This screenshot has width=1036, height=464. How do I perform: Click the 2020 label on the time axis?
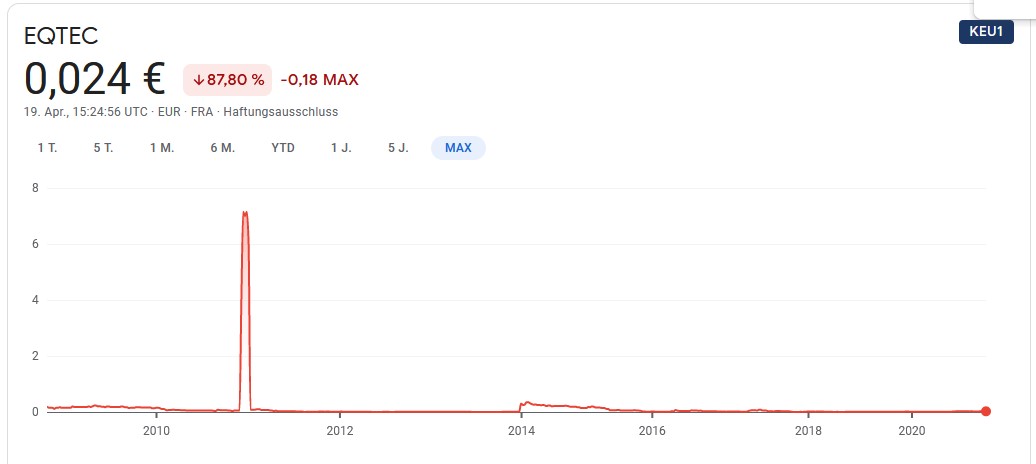pos(911,431)
